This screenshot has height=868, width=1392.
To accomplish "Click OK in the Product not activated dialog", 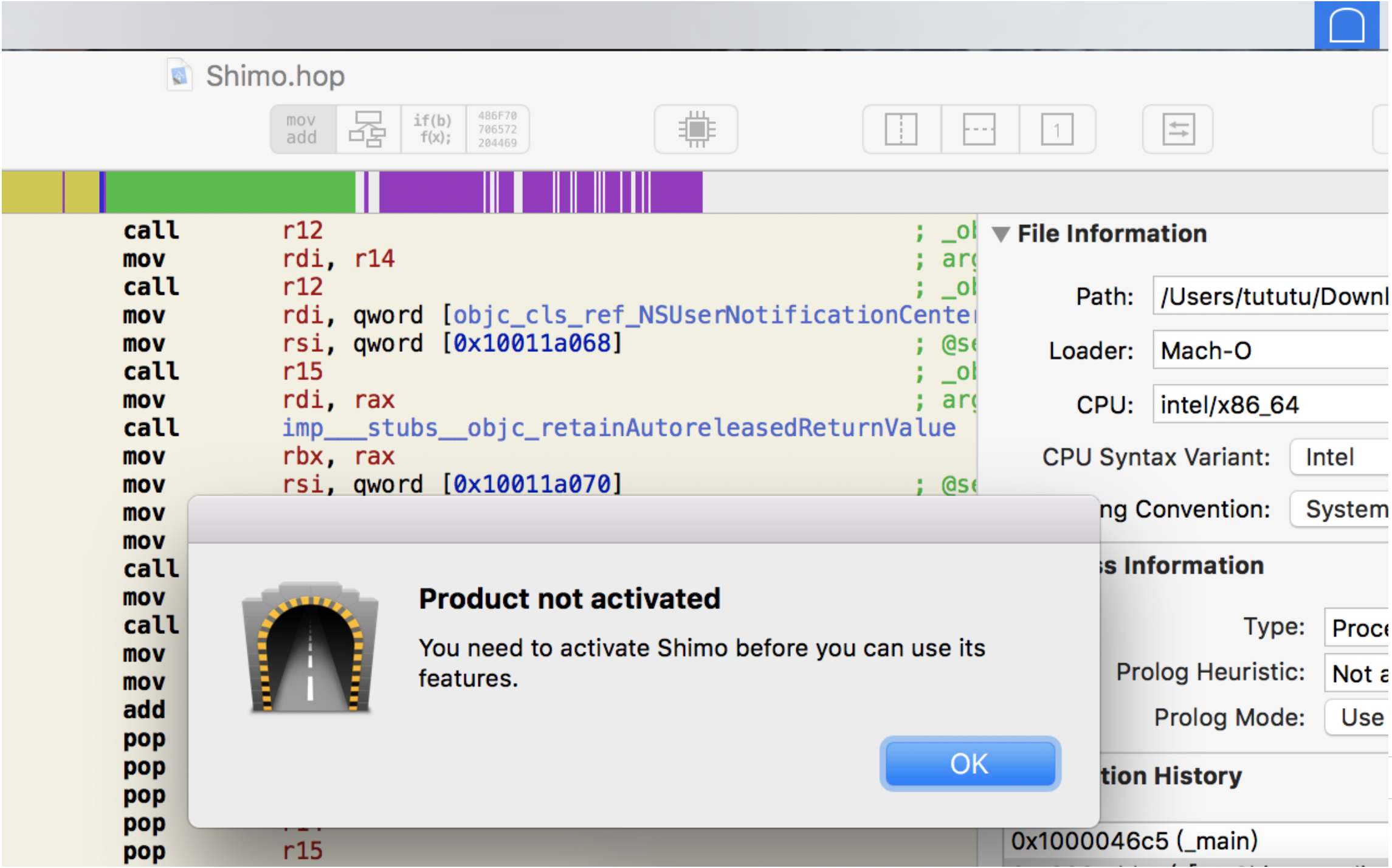I will [x=970, y=763].
